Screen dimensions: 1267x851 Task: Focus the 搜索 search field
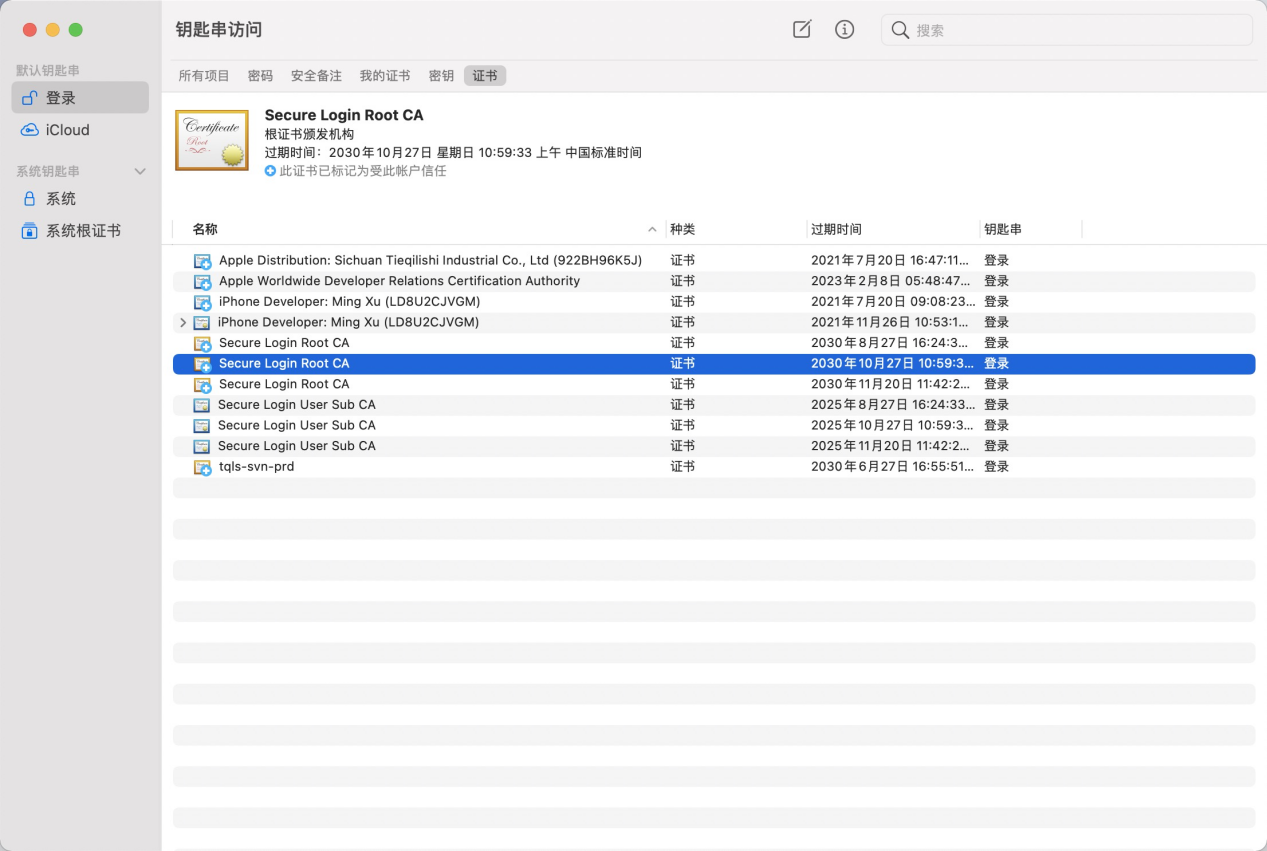(1066, 30)
